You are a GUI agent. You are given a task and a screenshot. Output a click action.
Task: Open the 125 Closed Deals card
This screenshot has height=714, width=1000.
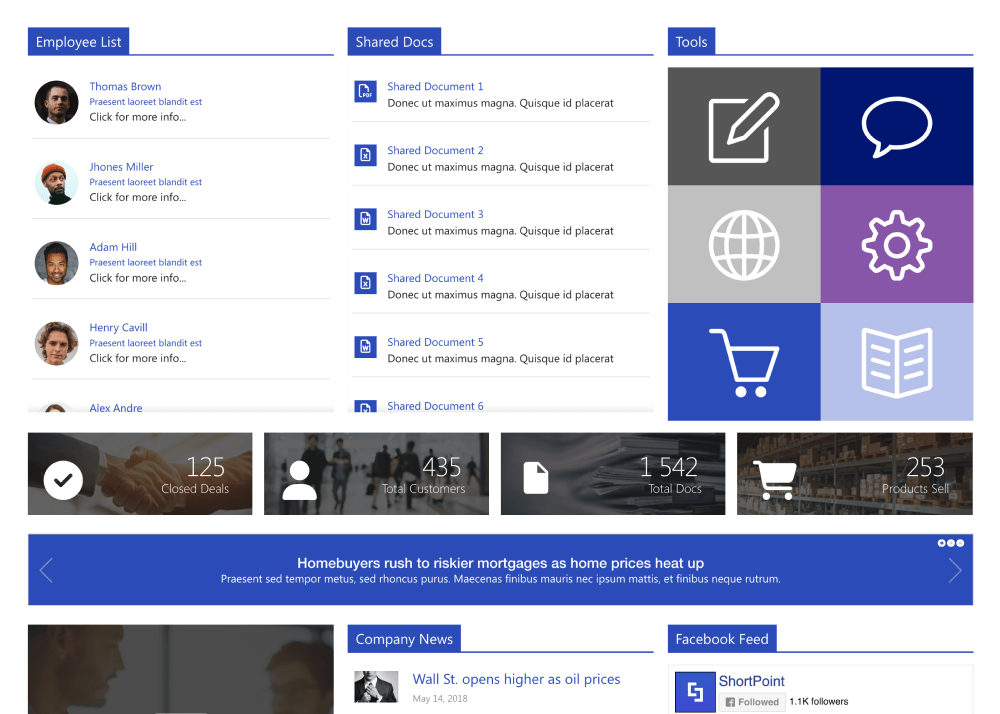click(140, 474)
